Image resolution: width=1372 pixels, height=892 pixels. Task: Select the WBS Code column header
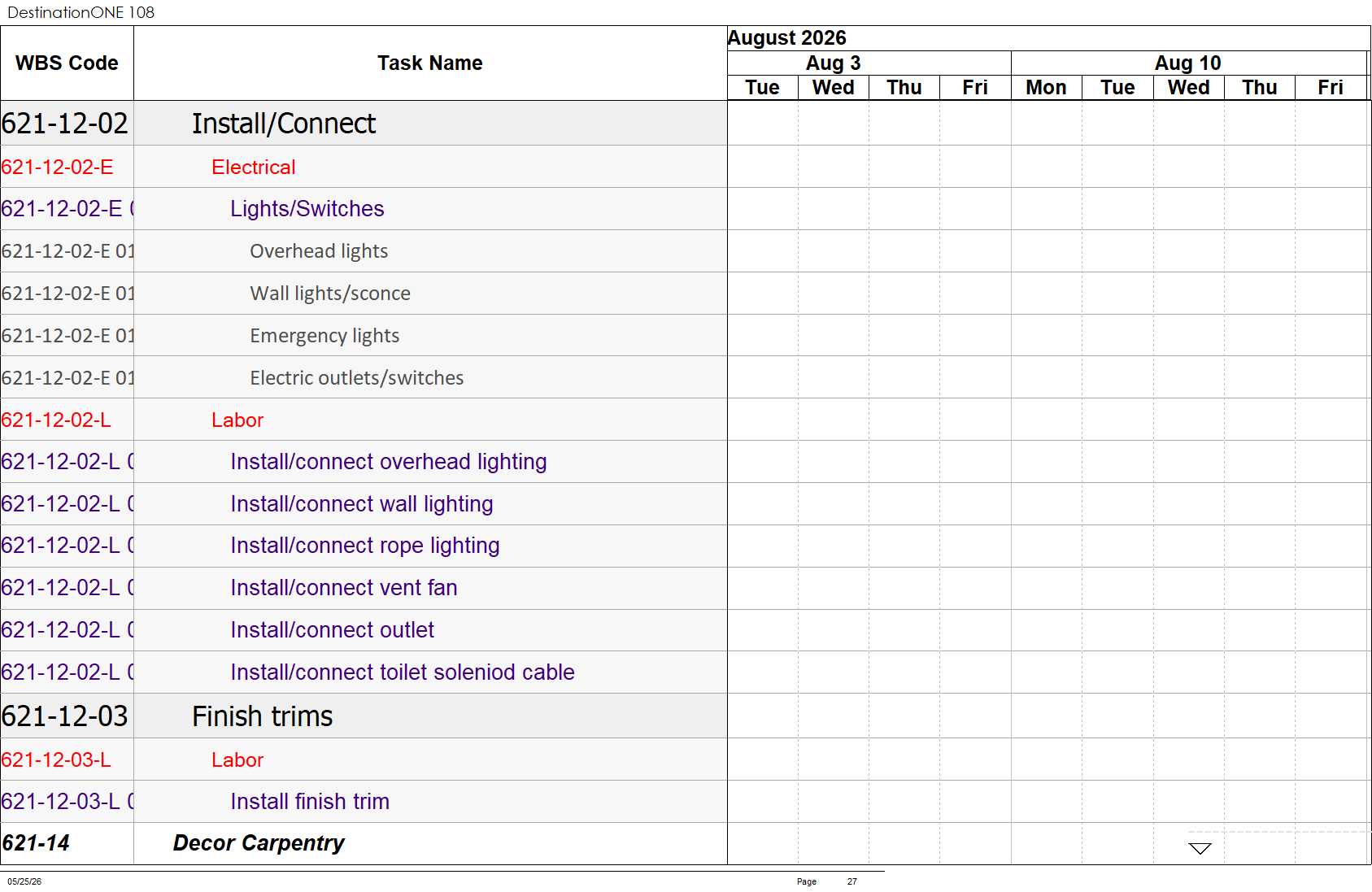tap(67, 63)
